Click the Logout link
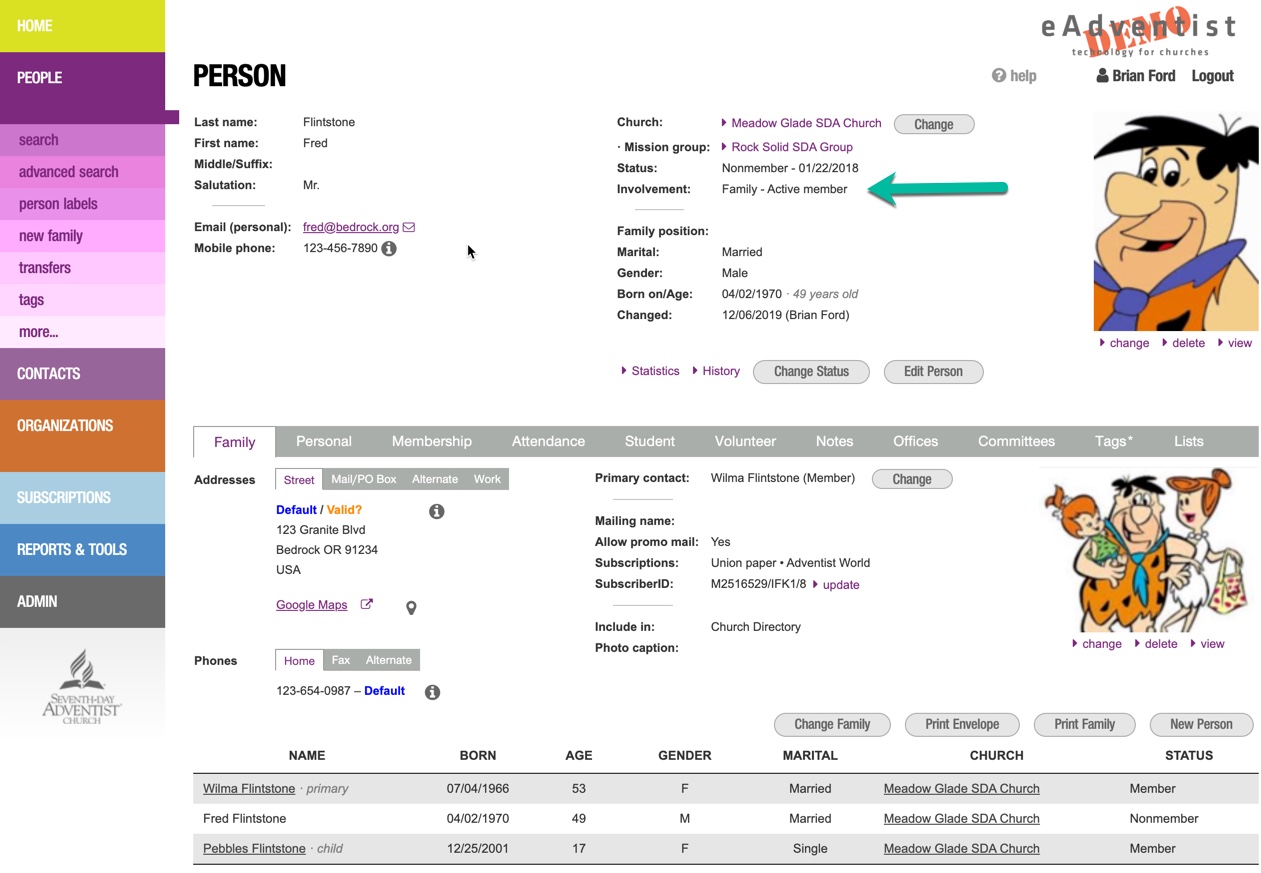 [x=1212, y=75]
